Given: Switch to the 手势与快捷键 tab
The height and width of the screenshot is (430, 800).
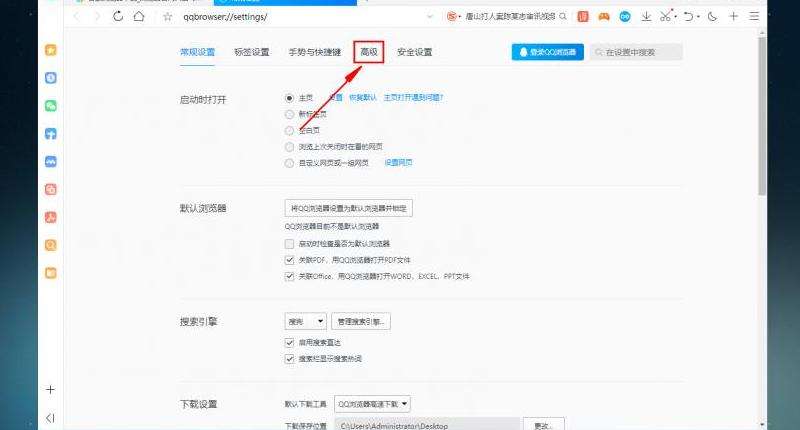Looking at the screenshot, I should click(315, 52).
